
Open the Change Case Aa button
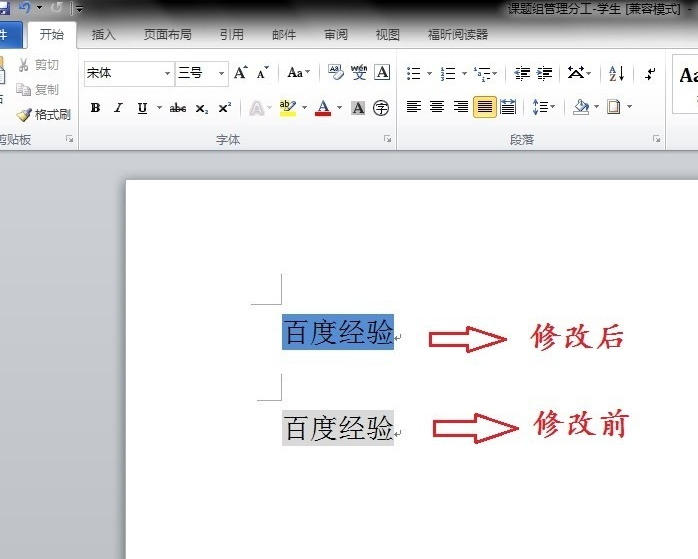(x=298, y=73)
